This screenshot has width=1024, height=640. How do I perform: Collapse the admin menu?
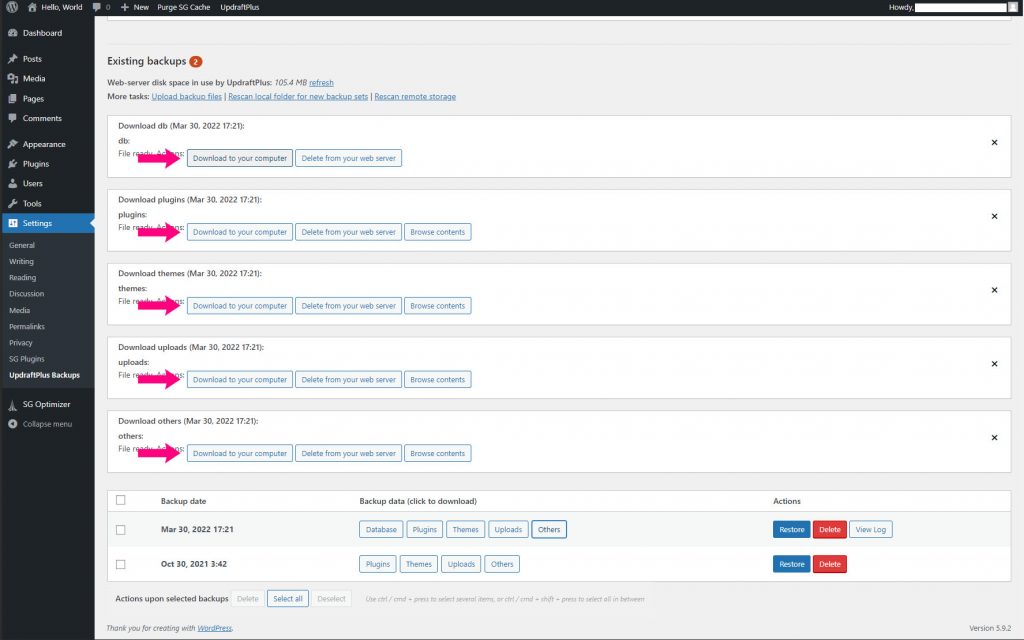(x=47, y=424)
